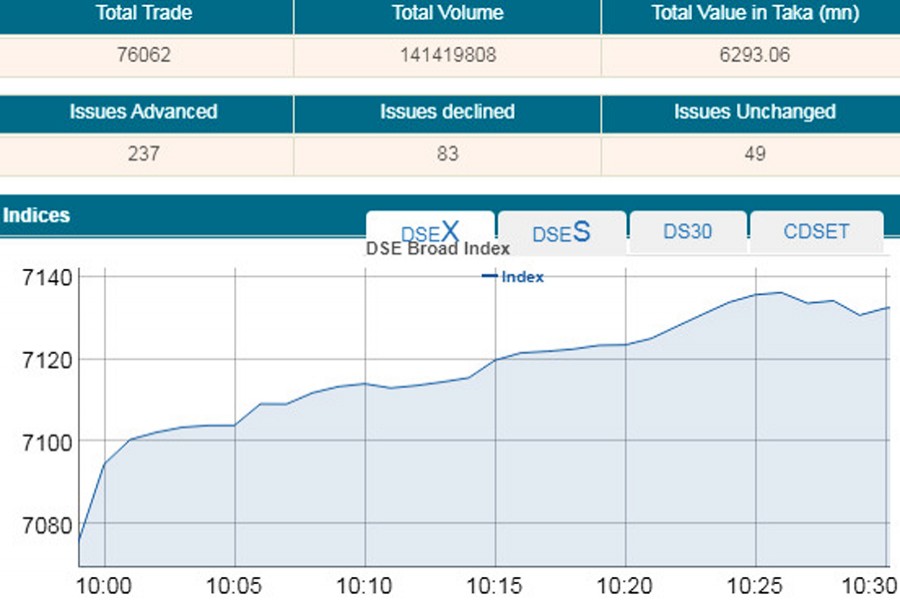This screenshot has width=900, height=600.
Task: Select the Issues declined header
Action: pos(447,112)
